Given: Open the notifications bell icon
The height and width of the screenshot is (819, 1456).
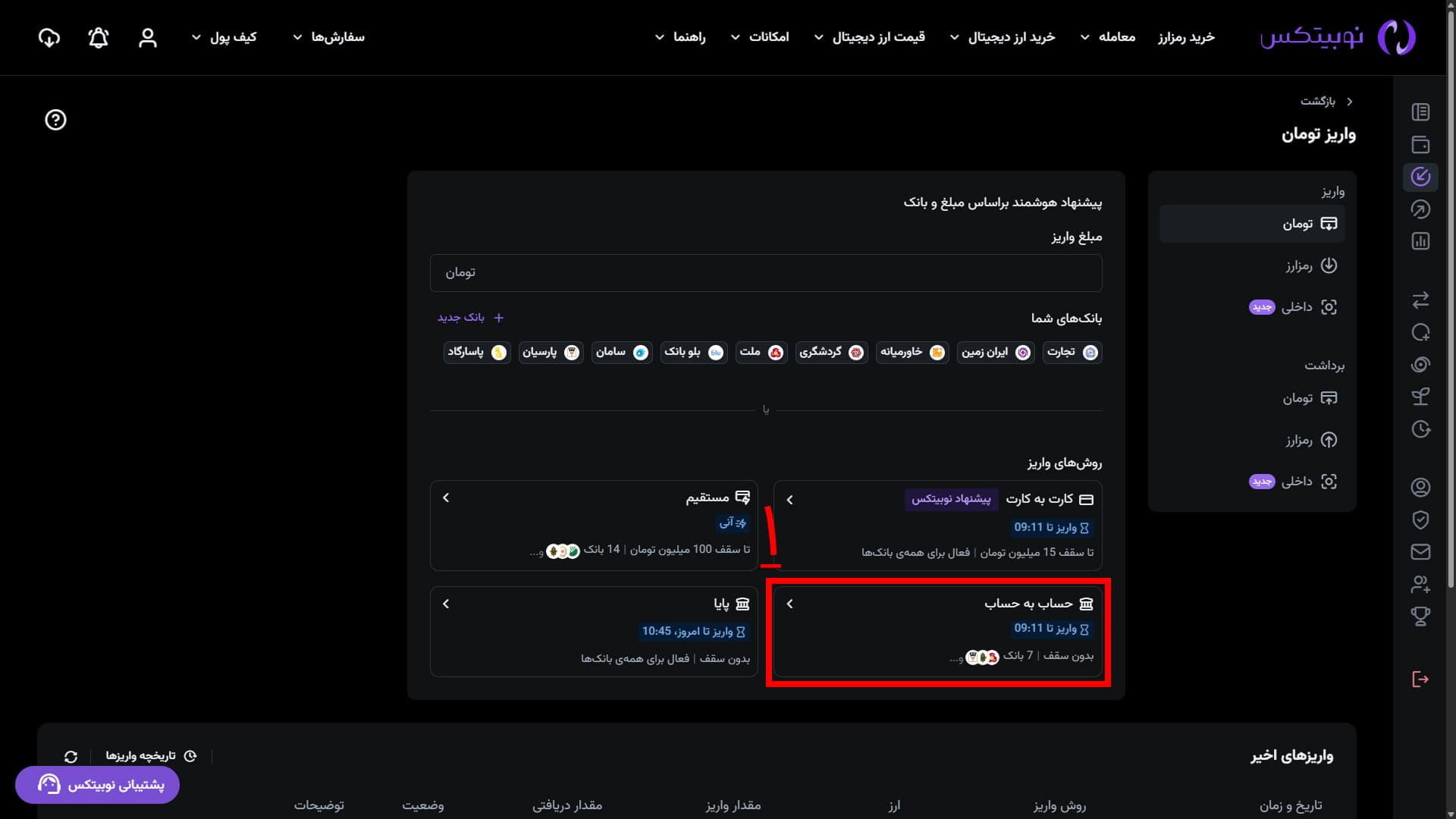Looking at the screenshot, I should pos(99,38).
